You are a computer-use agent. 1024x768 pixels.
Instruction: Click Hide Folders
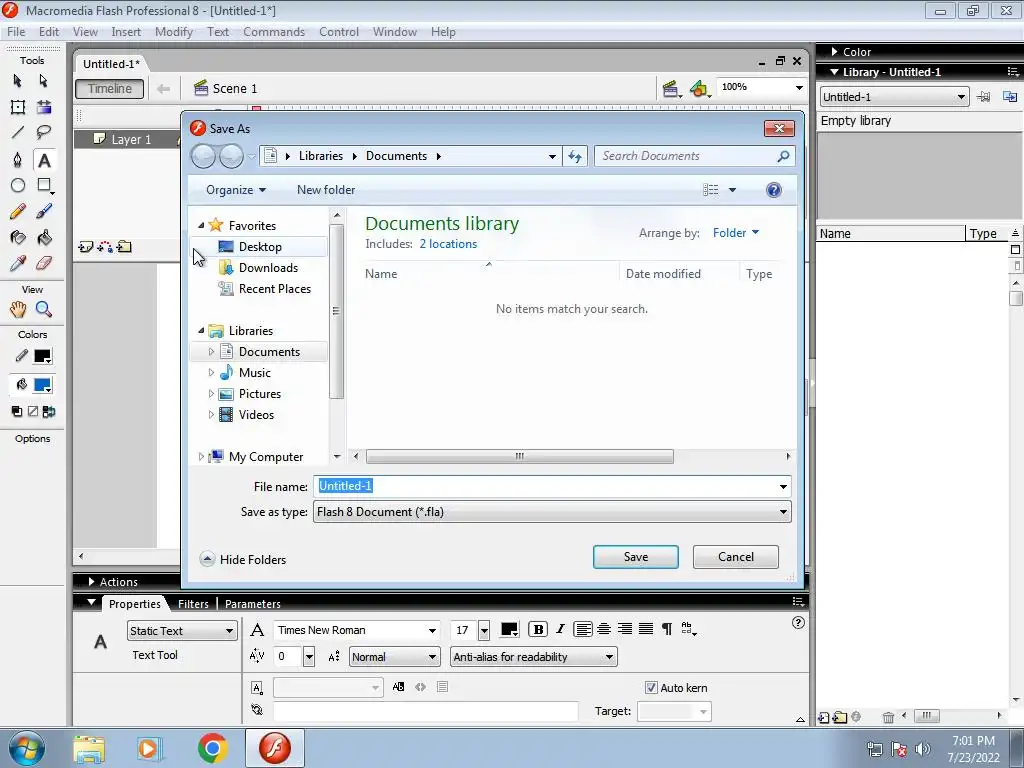coord(243,560)
